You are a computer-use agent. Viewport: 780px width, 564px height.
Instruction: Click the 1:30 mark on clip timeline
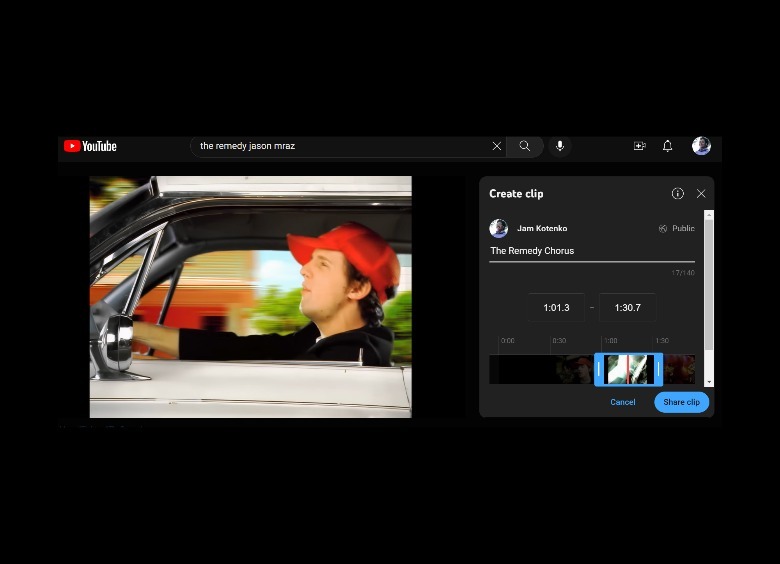[x=662, y=341]
